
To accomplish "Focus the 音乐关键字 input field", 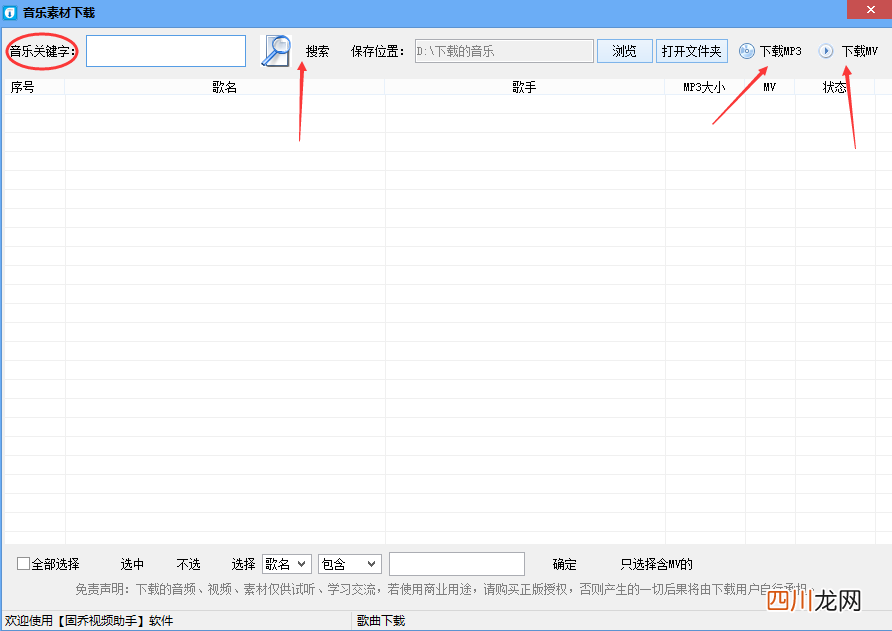I will (x=166, y=51).
